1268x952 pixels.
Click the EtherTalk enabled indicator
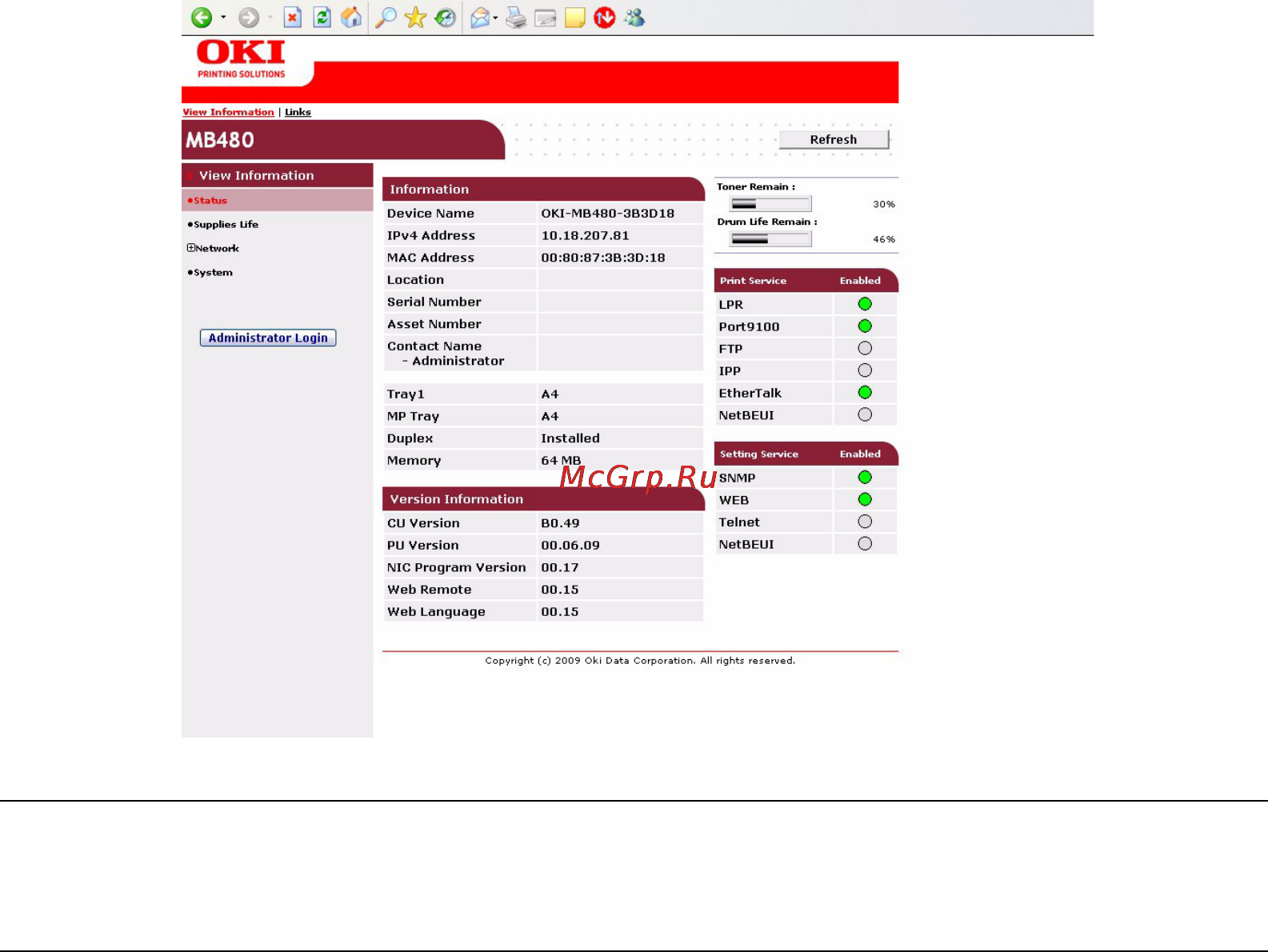coord(865,393)
